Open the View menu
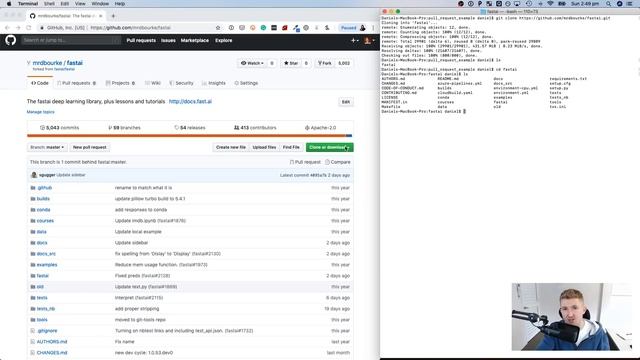This screenshot has height=360, width=640. point(80,4)
